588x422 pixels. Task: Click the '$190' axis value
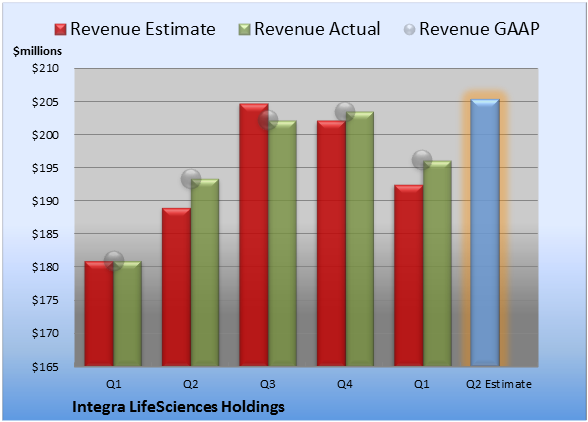point(45,201)
